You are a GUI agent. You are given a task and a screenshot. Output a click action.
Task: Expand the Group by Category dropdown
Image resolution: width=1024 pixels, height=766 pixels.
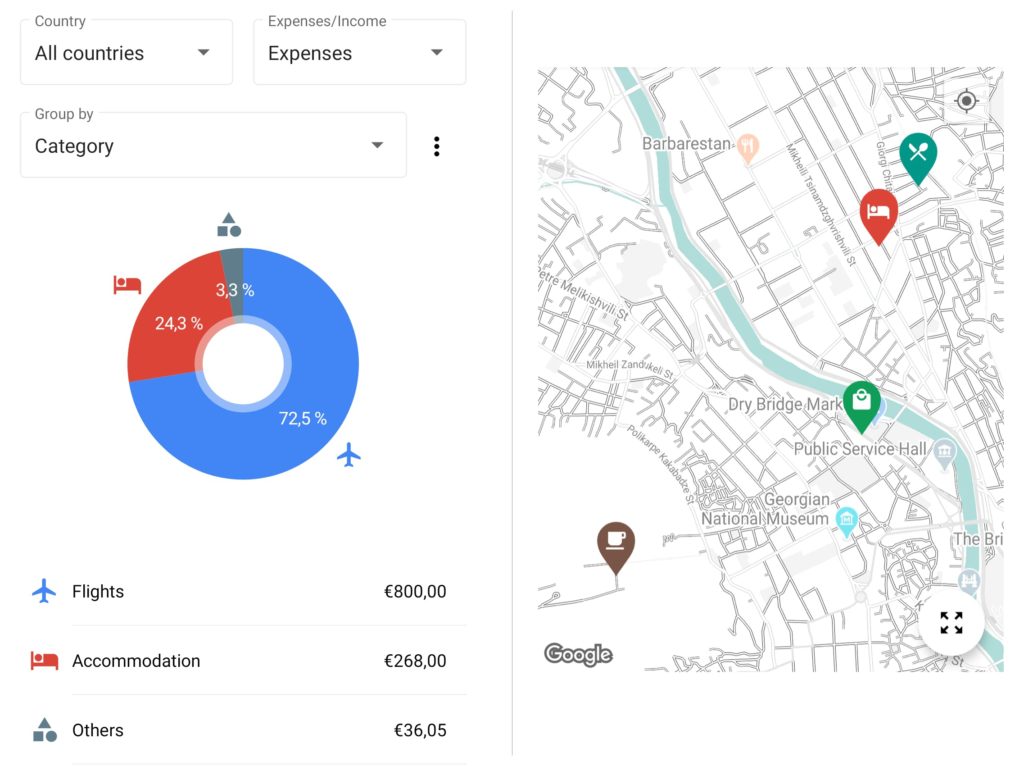(212, 145)
